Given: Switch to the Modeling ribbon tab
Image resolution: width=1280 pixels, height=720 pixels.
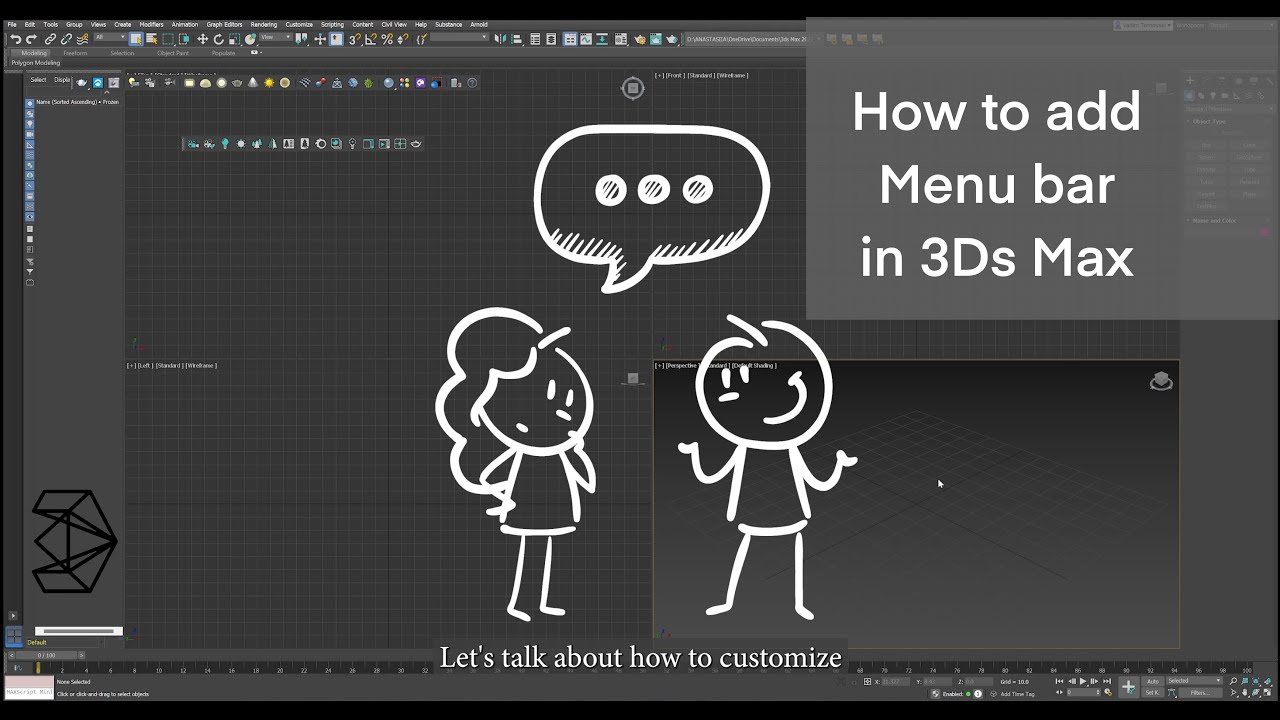Looking at the screenshot, I should [34, 53].
